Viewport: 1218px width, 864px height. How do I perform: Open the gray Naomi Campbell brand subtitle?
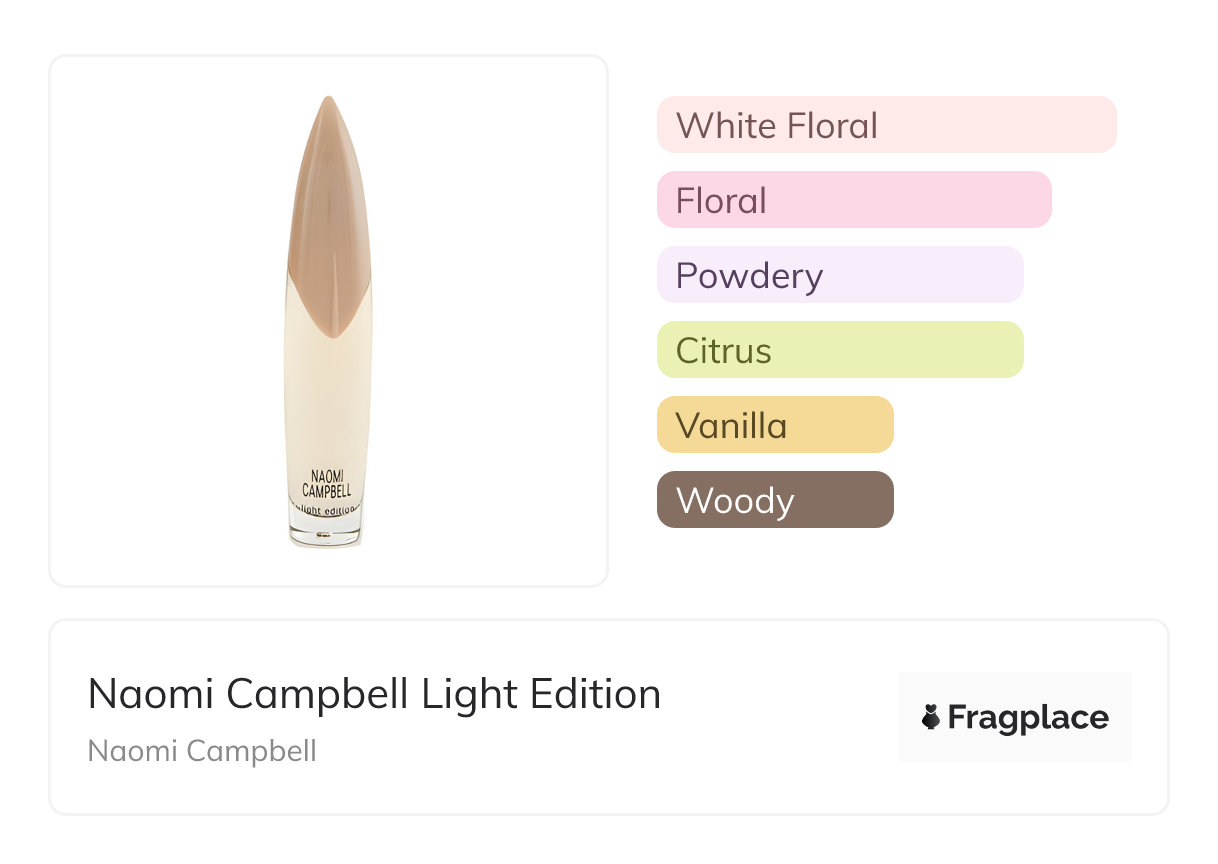[202, 750]
